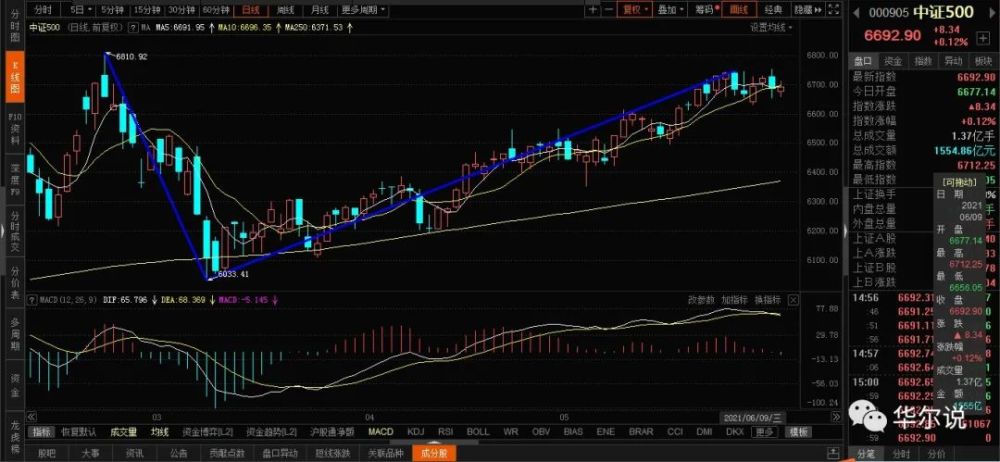
Task: Switch to 月线 monthly period
Action: point(319,10)
